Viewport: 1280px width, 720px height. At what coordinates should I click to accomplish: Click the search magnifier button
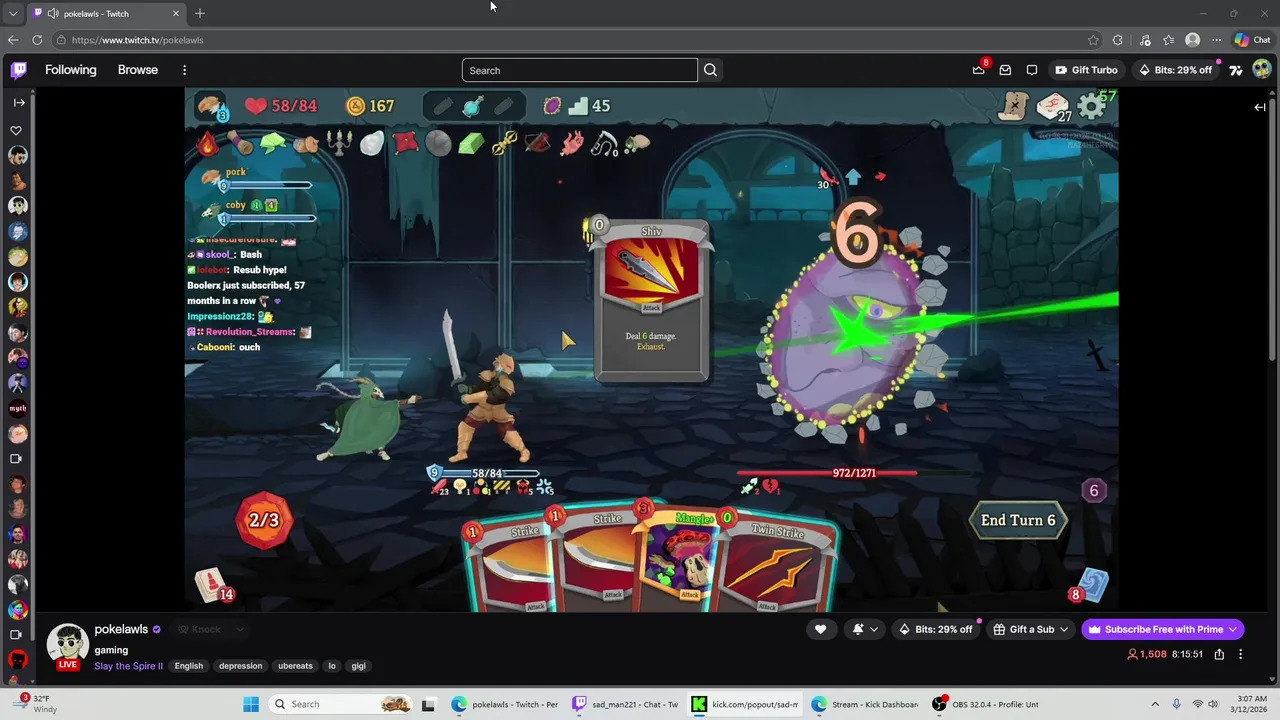pyautogui.click(x=710, y=70)
